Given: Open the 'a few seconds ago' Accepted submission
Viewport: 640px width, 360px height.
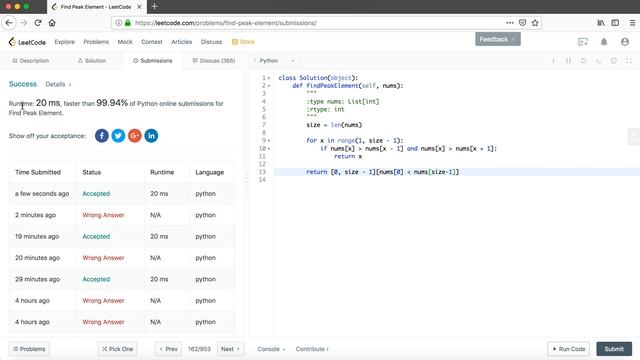Looking at the screenshot, I should (96, 193).
